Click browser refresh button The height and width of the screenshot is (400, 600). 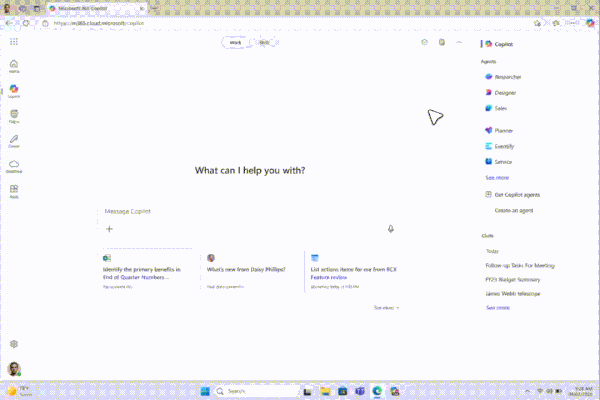[26, 23]
